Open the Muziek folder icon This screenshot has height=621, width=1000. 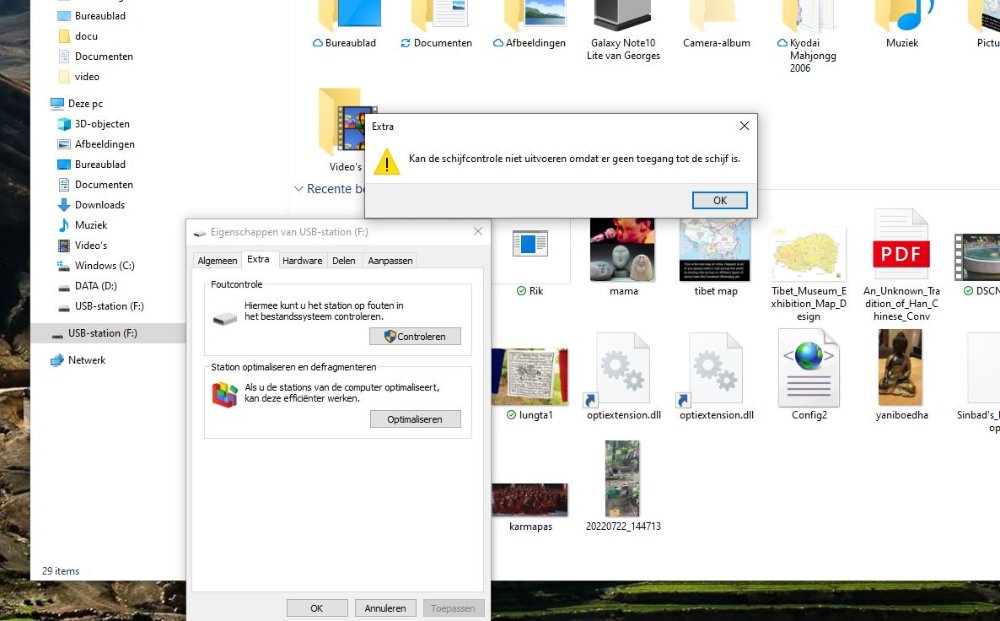902,14
